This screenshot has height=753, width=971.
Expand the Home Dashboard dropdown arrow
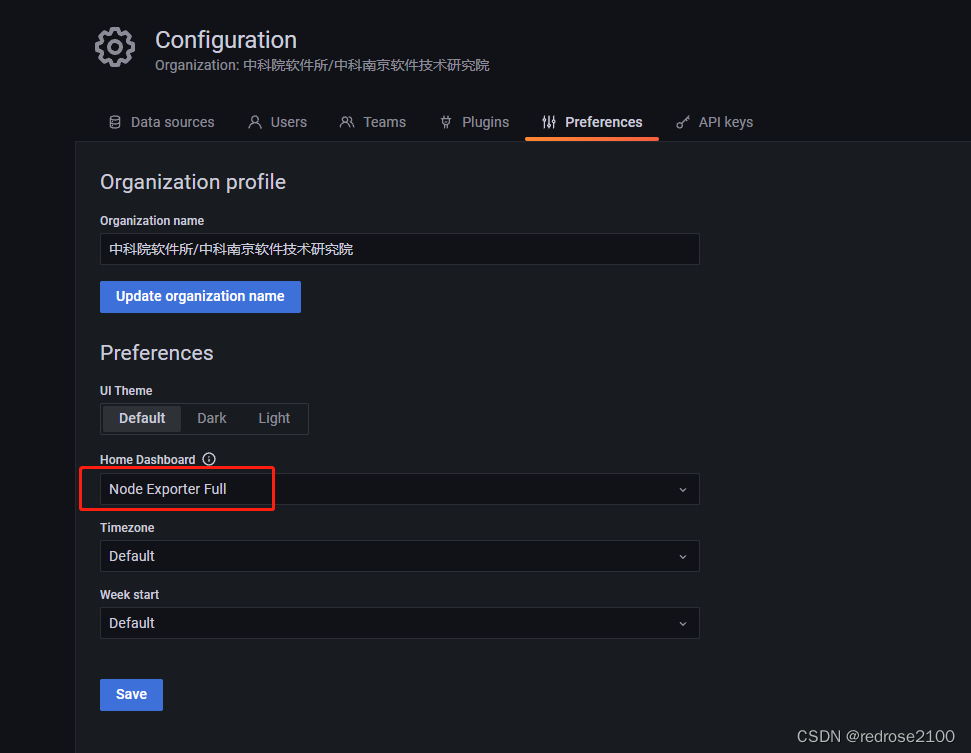[683, 490]
